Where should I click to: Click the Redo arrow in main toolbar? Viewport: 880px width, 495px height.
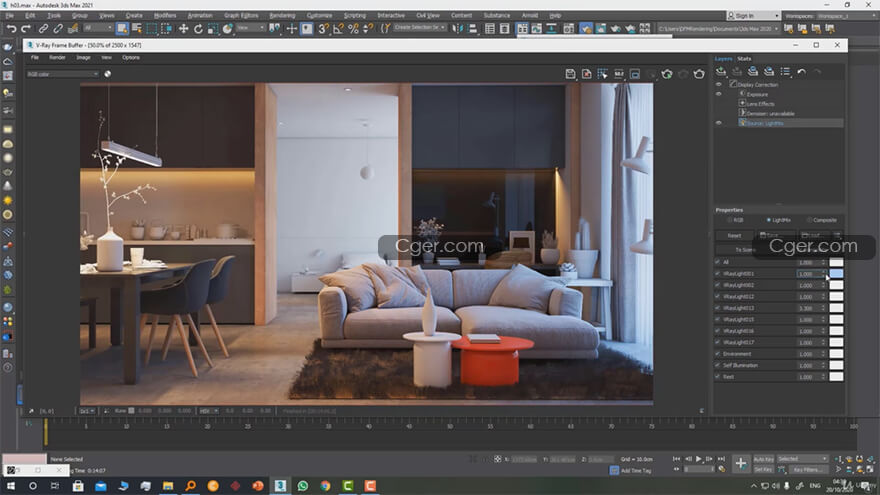(26, 28)
